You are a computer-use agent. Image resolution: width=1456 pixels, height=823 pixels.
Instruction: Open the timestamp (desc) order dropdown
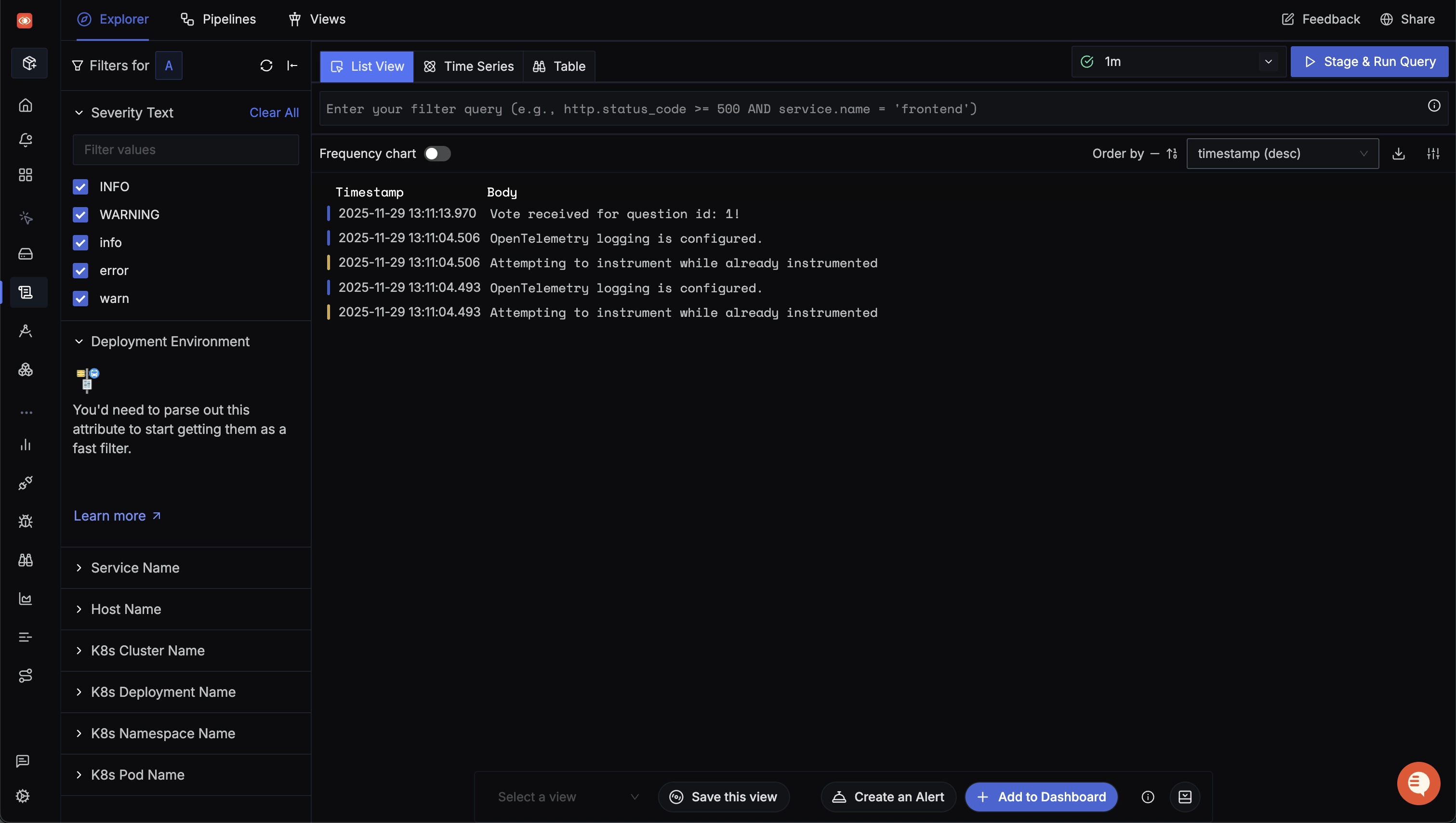[1282, 154]
